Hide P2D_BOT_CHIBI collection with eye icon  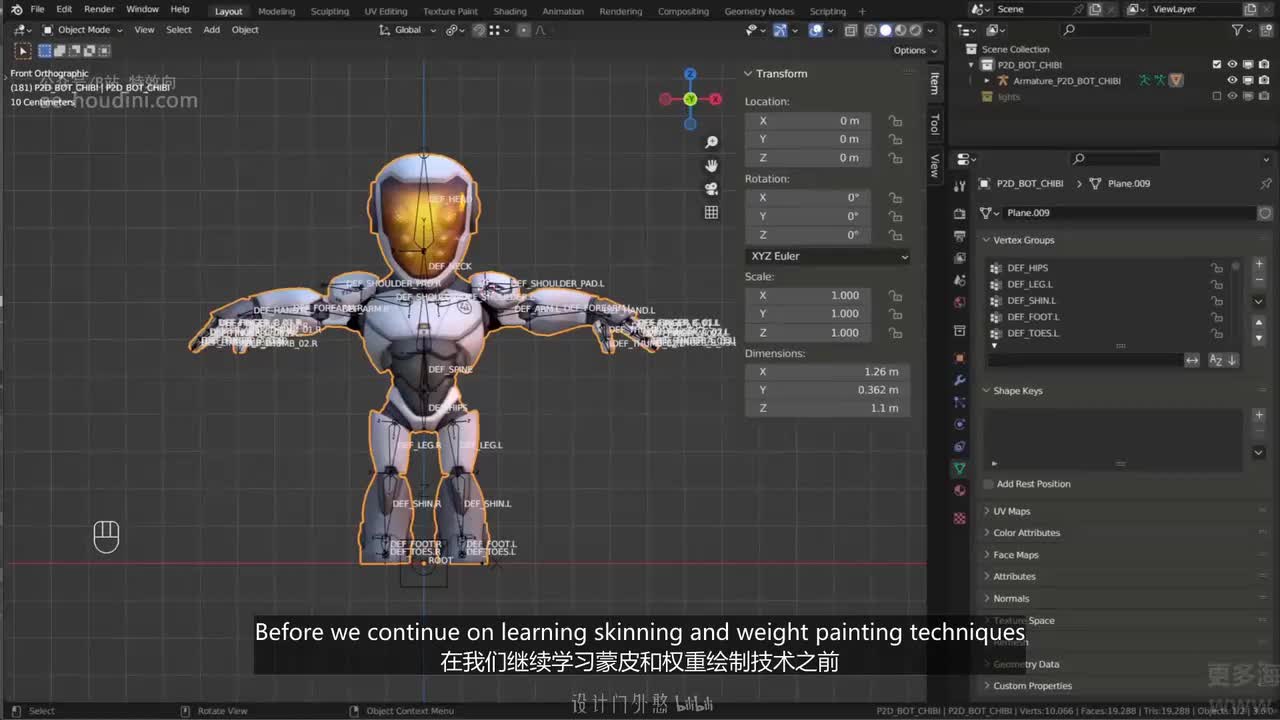pos(1233,64)
